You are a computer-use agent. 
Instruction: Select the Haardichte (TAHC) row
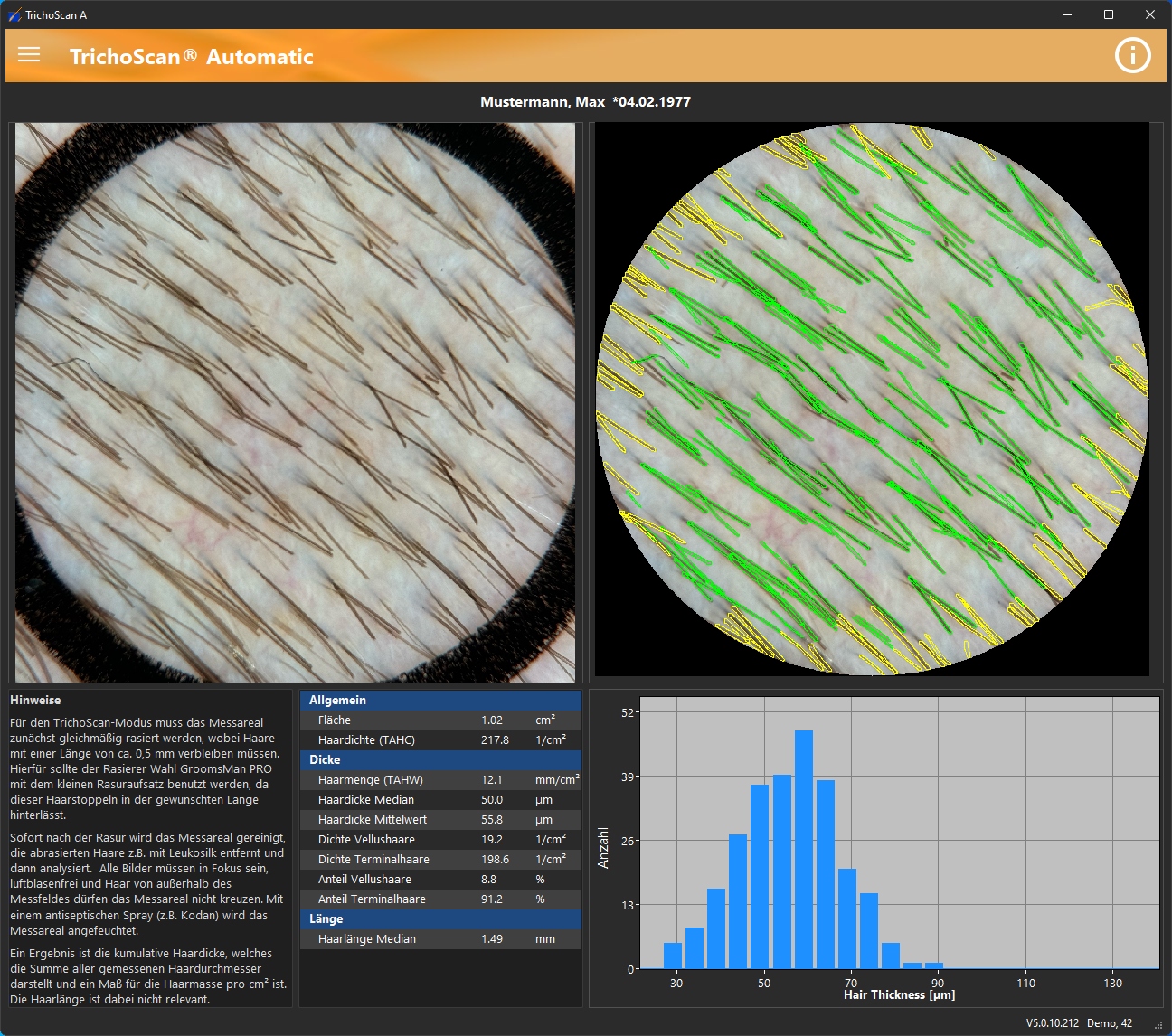pos(440,739)
